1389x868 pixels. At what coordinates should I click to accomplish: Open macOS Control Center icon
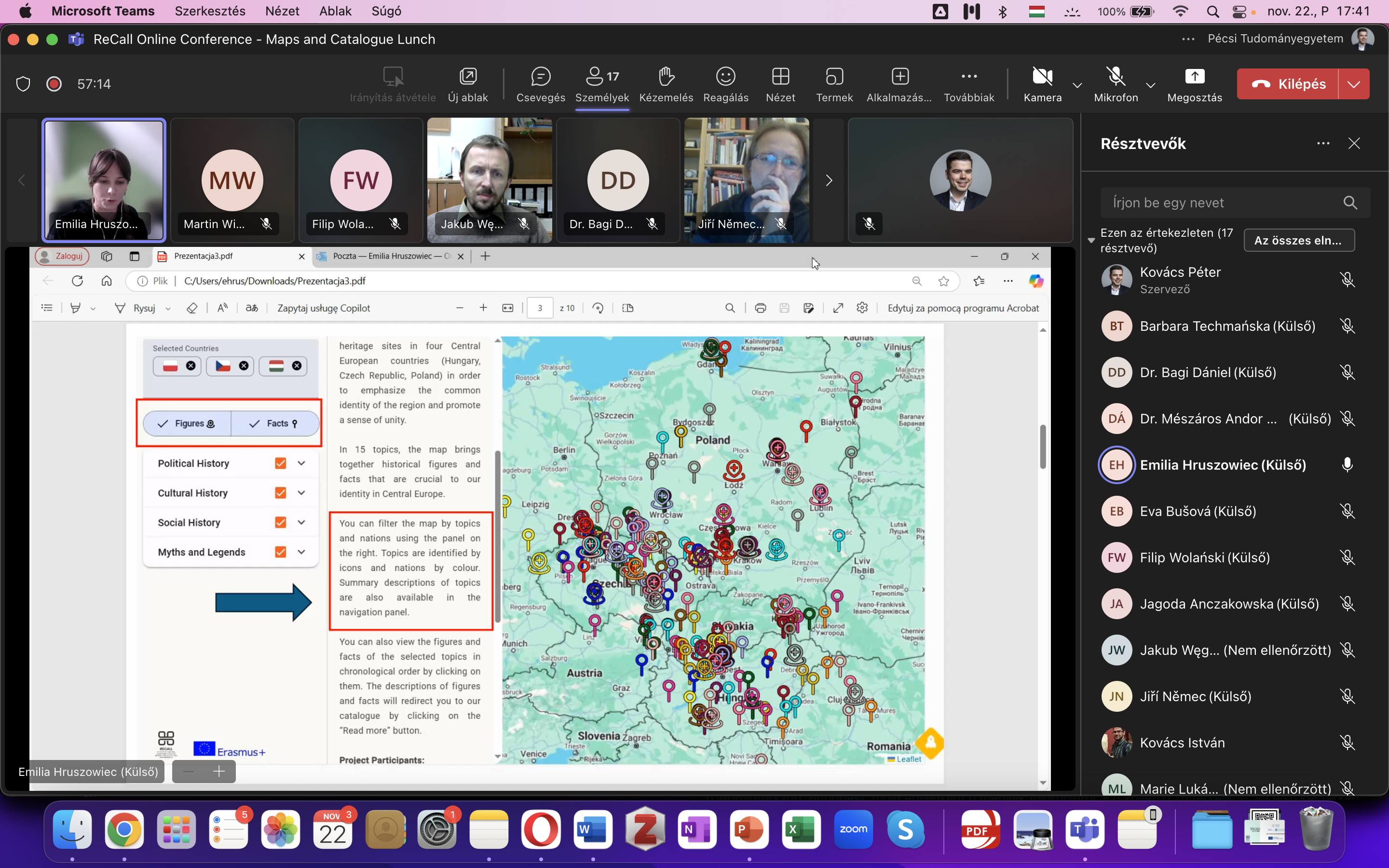[1240, 11]
